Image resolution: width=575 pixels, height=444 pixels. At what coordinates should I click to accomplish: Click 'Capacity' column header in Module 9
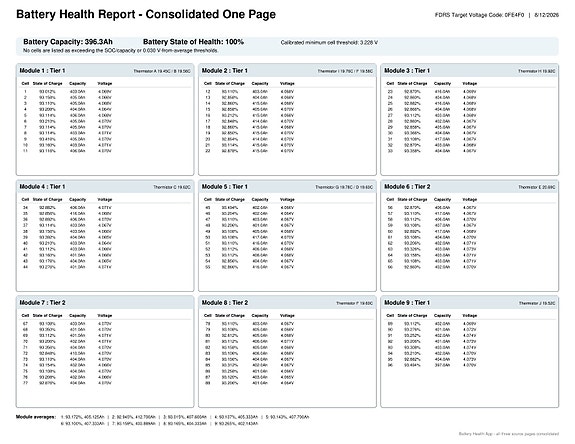click(x=442, y=315)
